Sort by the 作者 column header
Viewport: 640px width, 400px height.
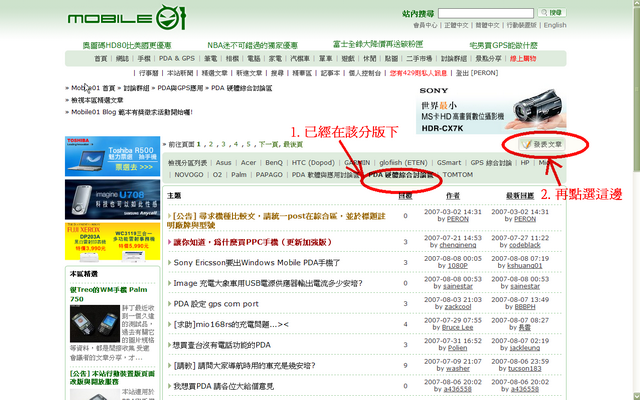click(453, 196)
